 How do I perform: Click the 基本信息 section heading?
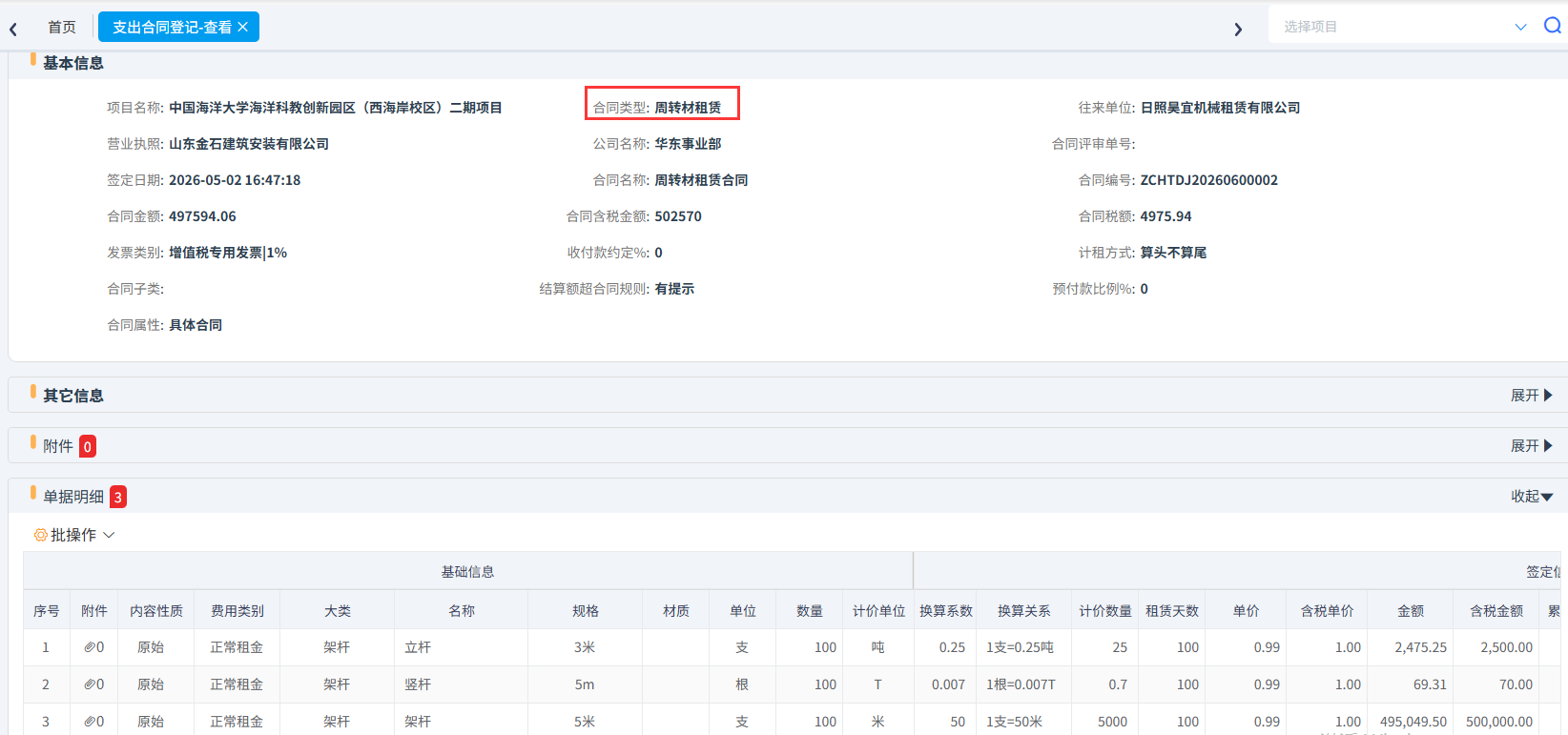pyautogui.click(x=73, y=63)
